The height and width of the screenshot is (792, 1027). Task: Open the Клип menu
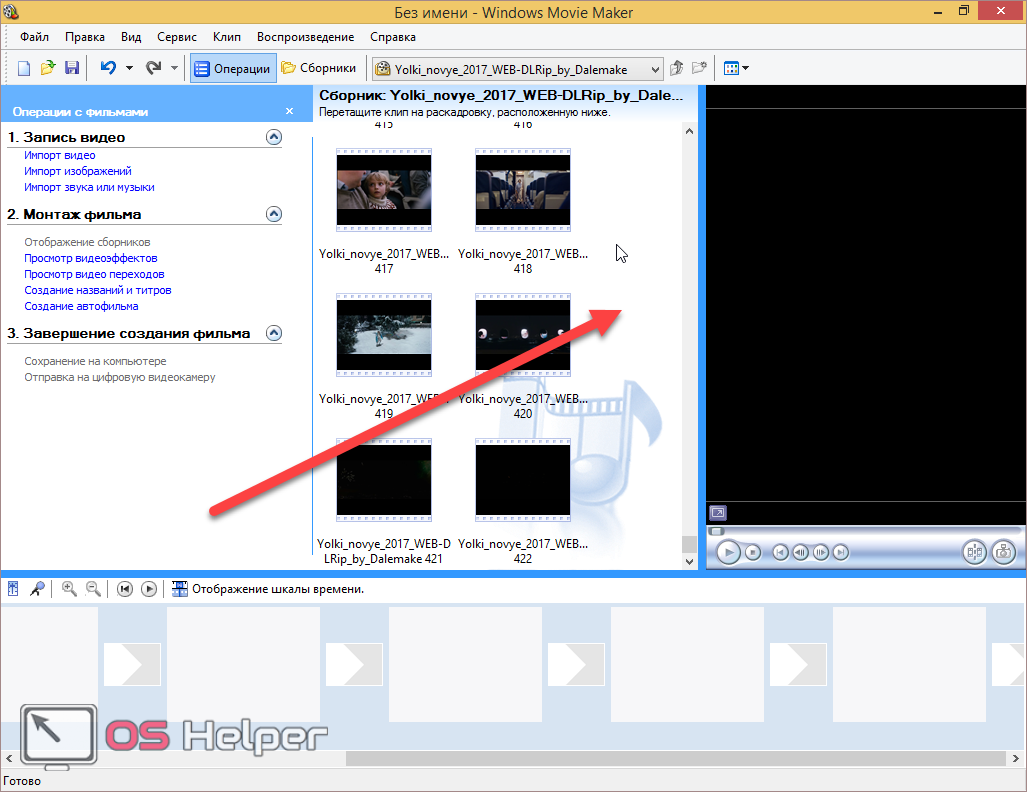point(227,37)
